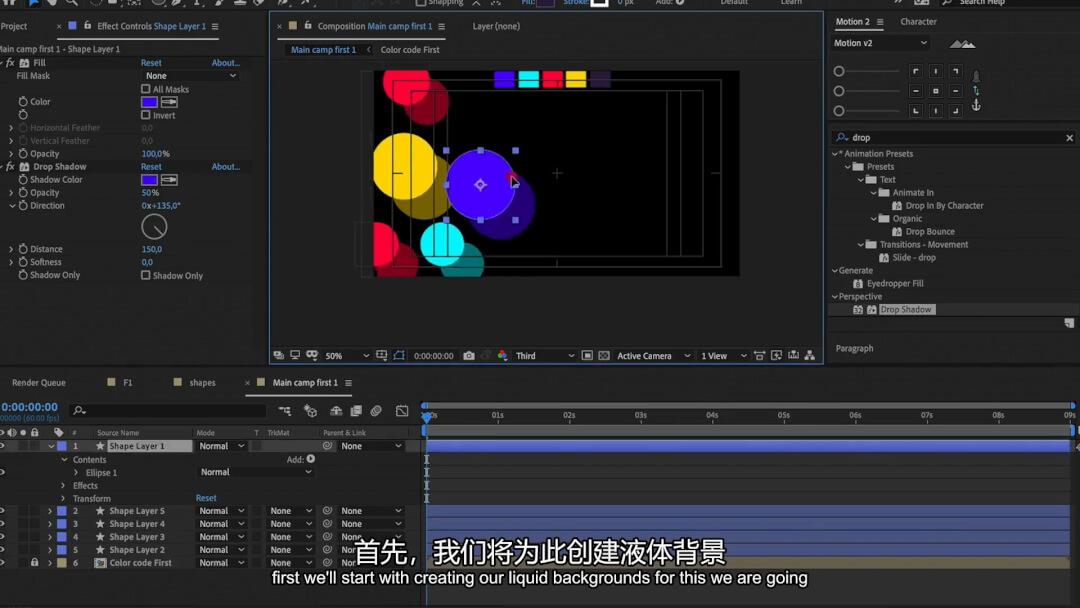
Task: Open the Project panel tab
Action: coord(14,26)
